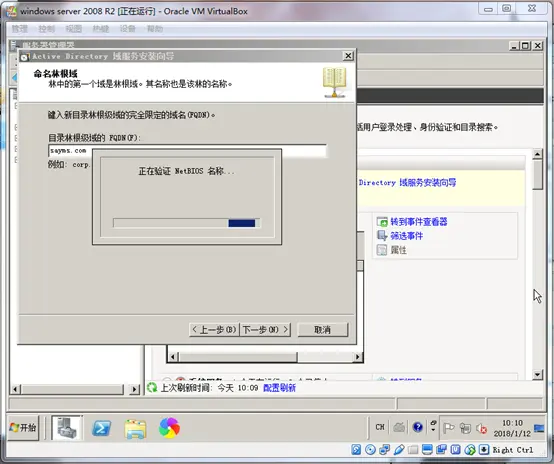The width and height of the screenshot is (554, 464).
Task: Click the NetBIOS validation progress bar
Action: point(187,223)
